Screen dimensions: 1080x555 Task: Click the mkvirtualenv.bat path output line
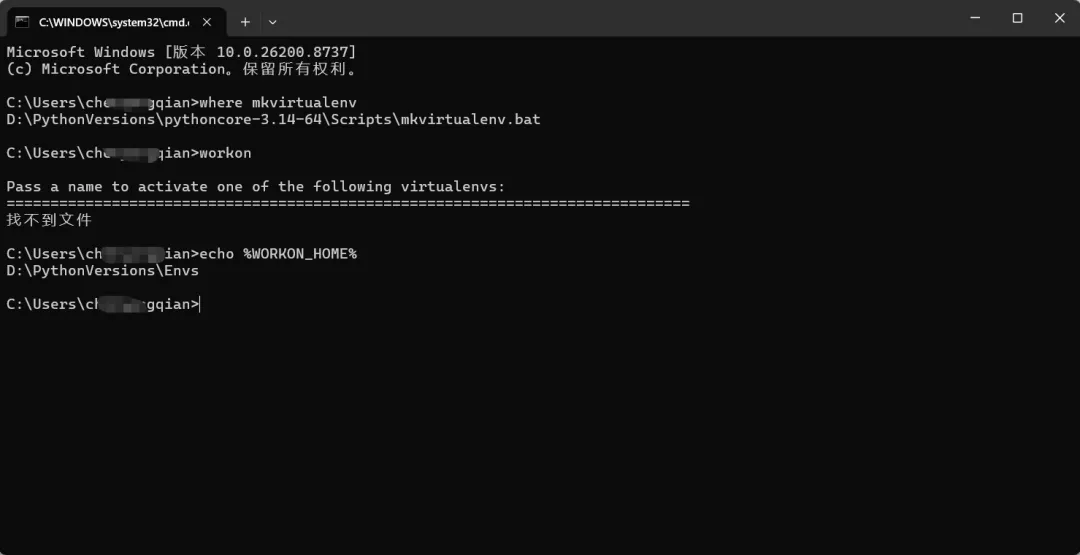[x=273, y=120]
